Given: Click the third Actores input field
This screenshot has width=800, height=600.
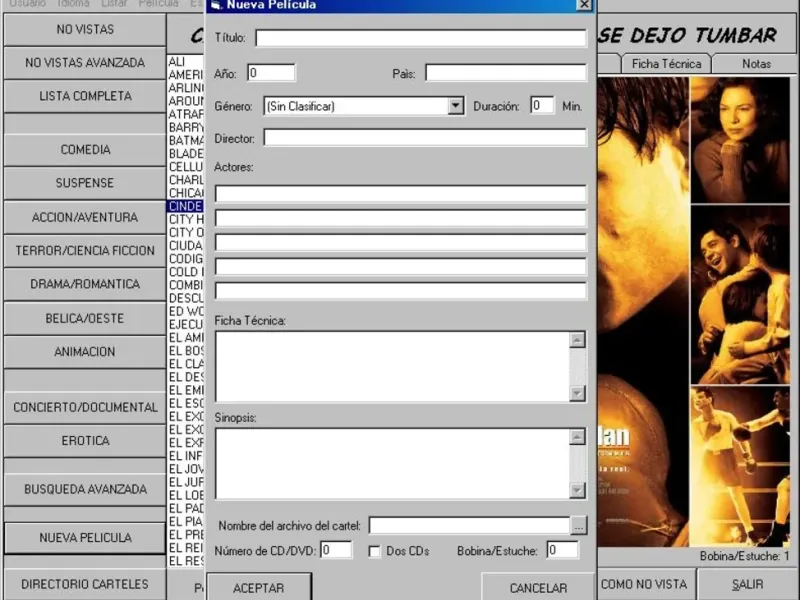Looking at the screenshot, I should [401, 242].
